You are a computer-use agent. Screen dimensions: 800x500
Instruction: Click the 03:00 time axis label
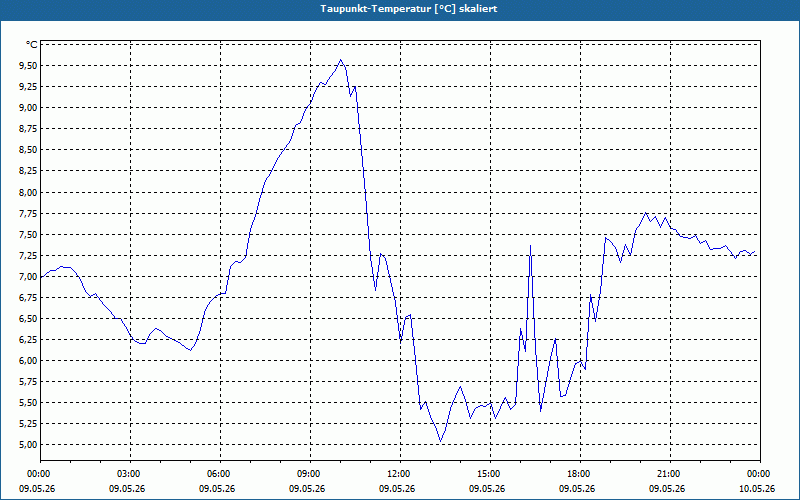point(131,474)
